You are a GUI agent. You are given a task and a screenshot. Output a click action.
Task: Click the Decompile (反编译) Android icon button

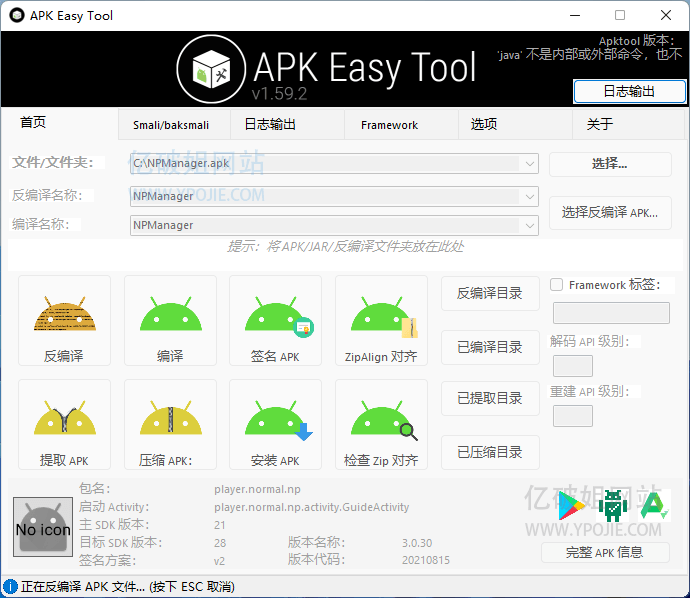(64, 320)
